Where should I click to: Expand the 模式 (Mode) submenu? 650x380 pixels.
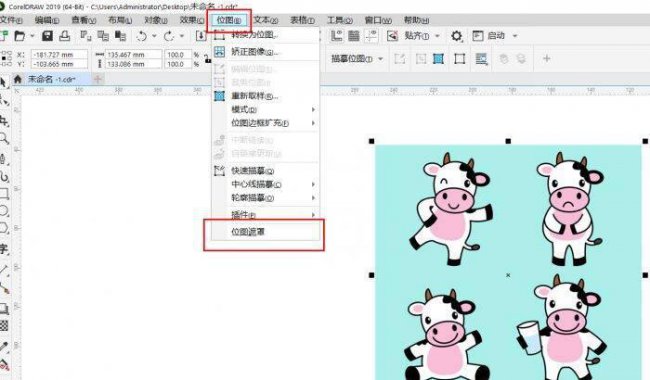pos(266,109)
